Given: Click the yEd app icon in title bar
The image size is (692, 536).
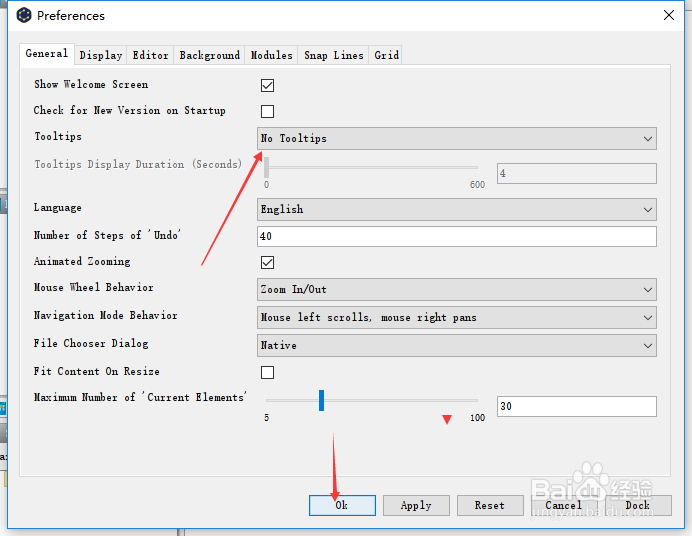Looking at the screenshot, I should (24, 15).
